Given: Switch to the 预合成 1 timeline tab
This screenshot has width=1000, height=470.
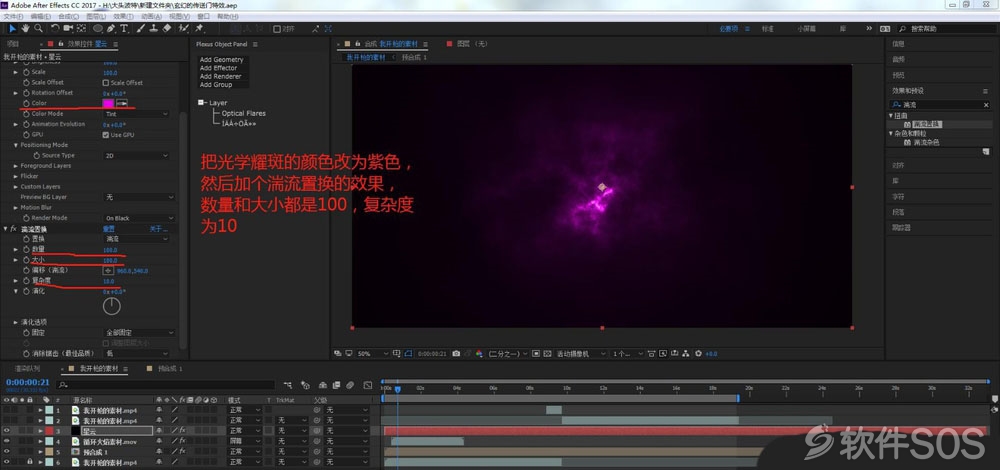Looking at the screenshot, I should click(x=170, y=369).
